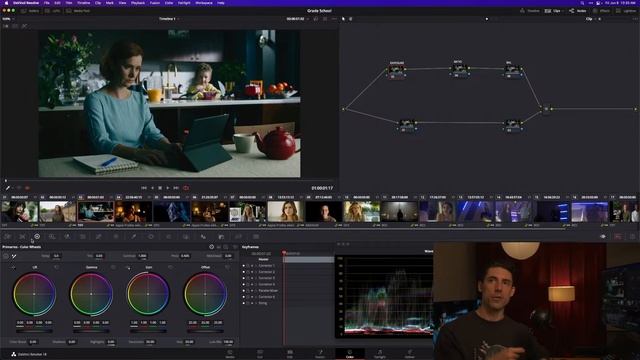Play the clip in viewer
640x360 pixels.
(168, 188)
